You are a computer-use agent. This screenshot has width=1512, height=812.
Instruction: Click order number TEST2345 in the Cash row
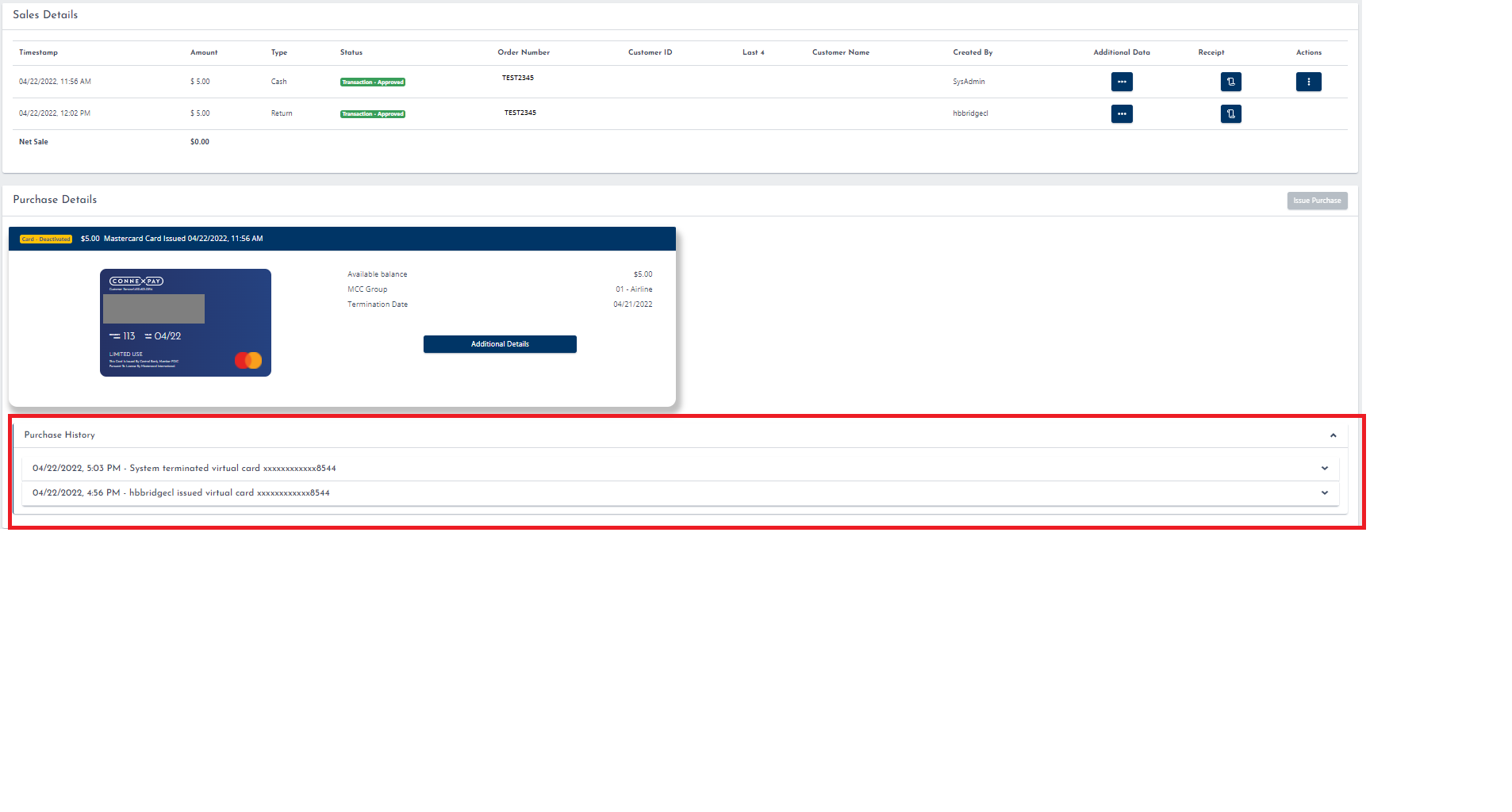(518, 78)
